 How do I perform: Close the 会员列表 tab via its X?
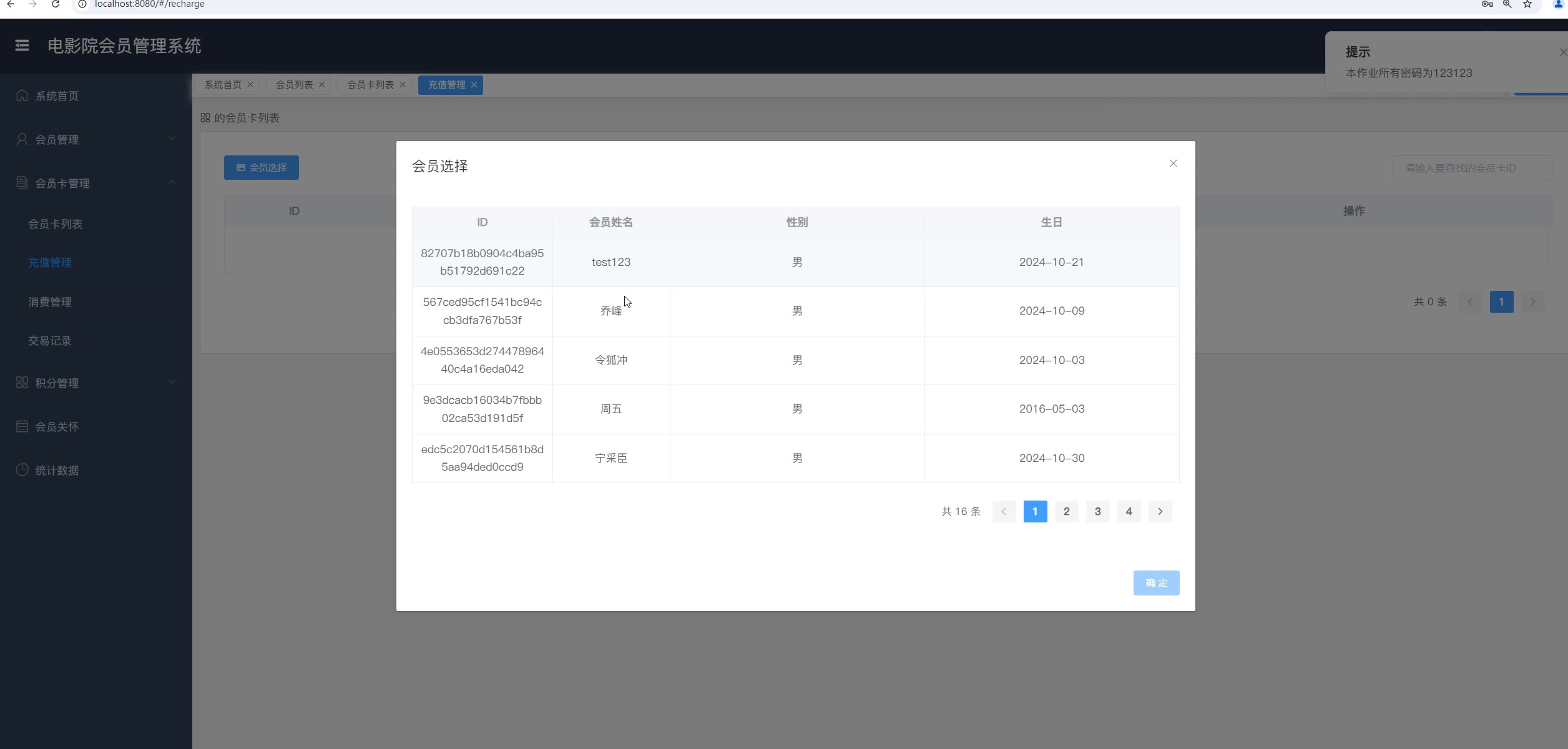(x=322, y=85)
